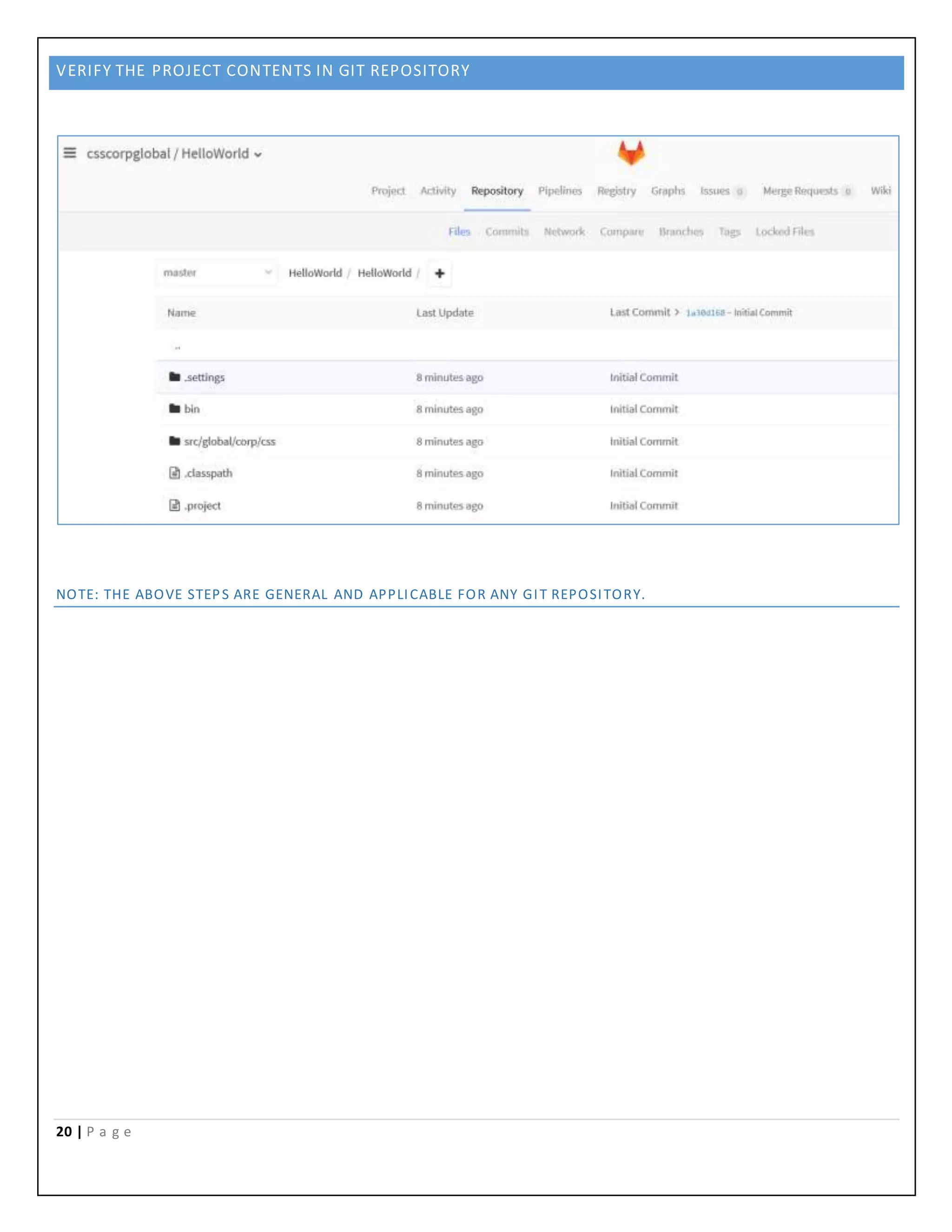952x1232 pixels.
Task: Click the src/global/corp/css folder icon
Action: (x=174, y=441)
